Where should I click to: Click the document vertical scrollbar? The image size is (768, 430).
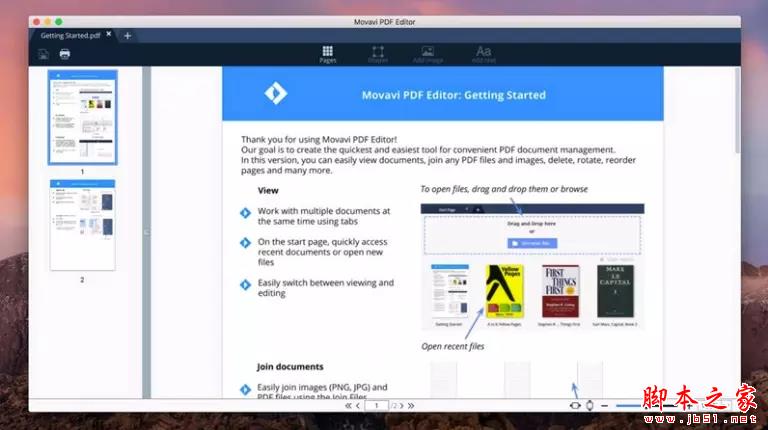(x=737, y=111)
